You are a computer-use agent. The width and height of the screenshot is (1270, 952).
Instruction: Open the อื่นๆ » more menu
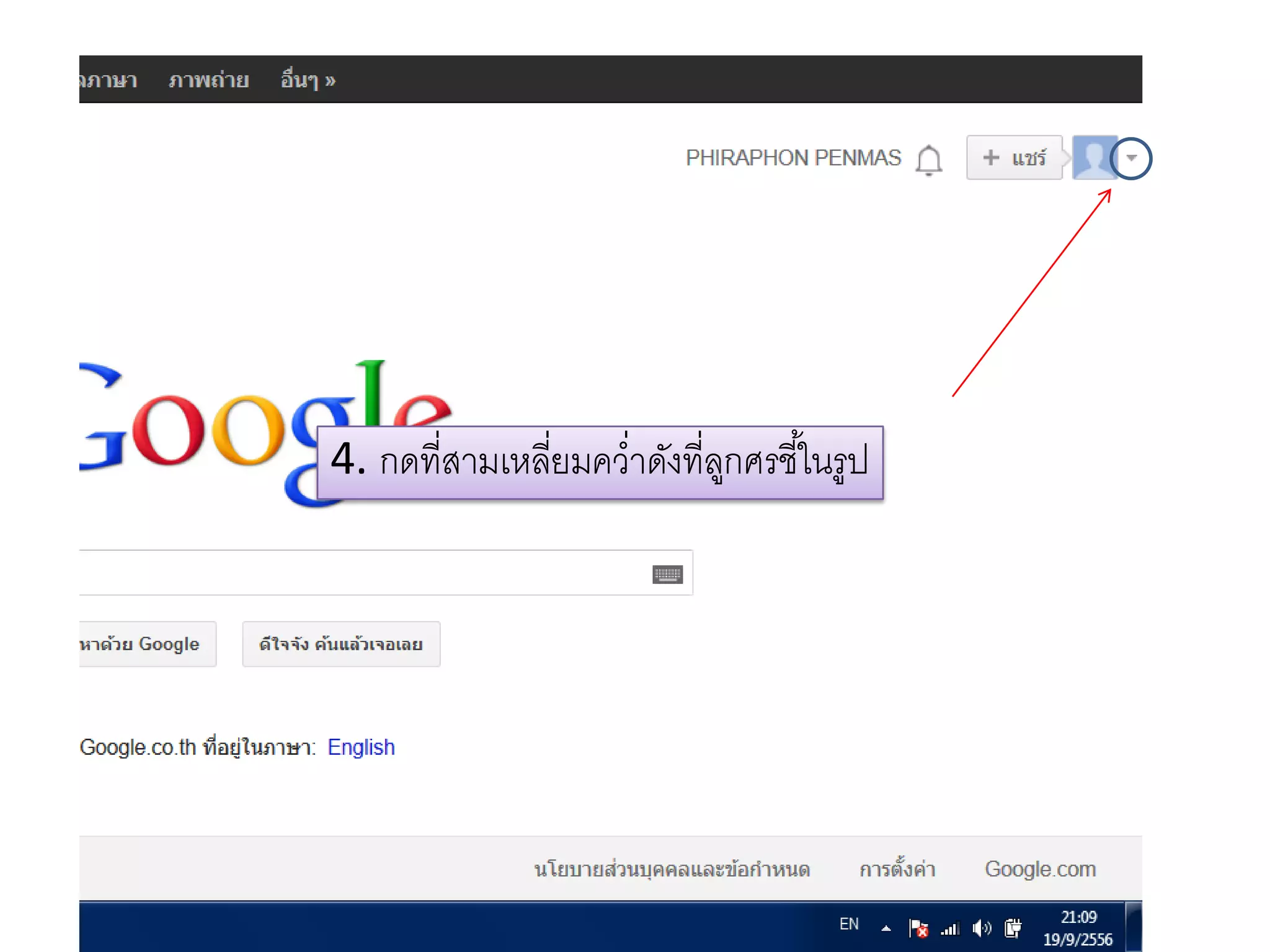(x=308, y=80)
